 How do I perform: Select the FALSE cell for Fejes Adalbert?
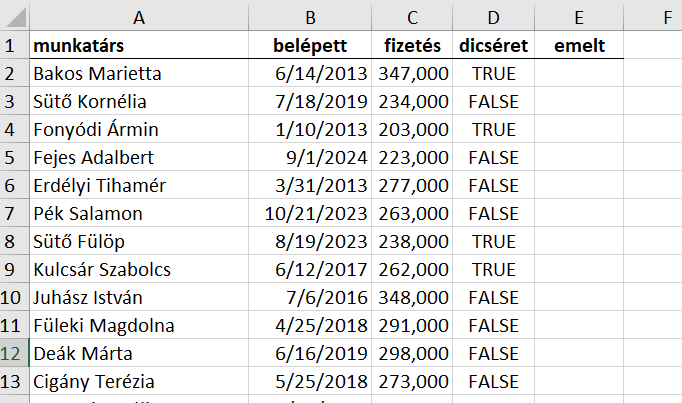493,157
